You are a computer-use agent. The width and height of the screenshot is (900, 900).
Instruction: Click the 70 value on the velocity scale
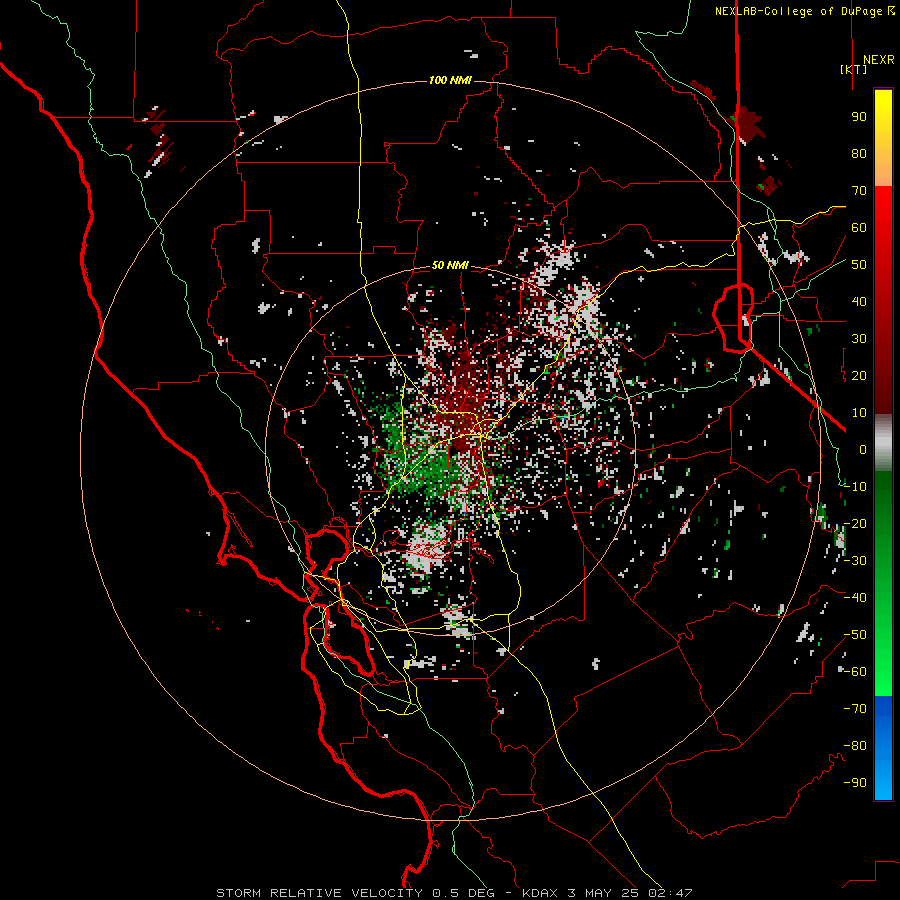pyautogui.click(x=859, y=191)
